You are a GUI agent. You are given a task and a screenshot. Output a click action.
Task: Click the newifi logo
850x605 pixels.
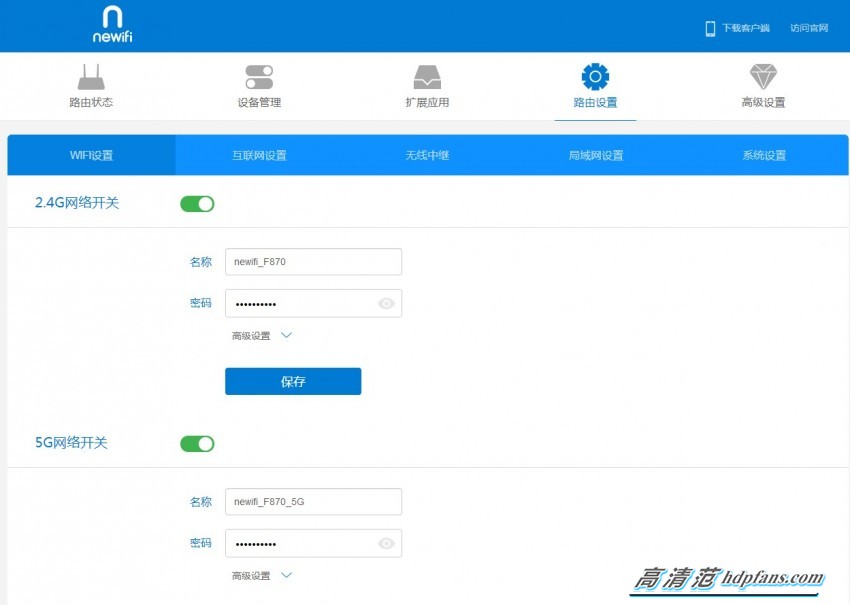[x=112, y=25]
